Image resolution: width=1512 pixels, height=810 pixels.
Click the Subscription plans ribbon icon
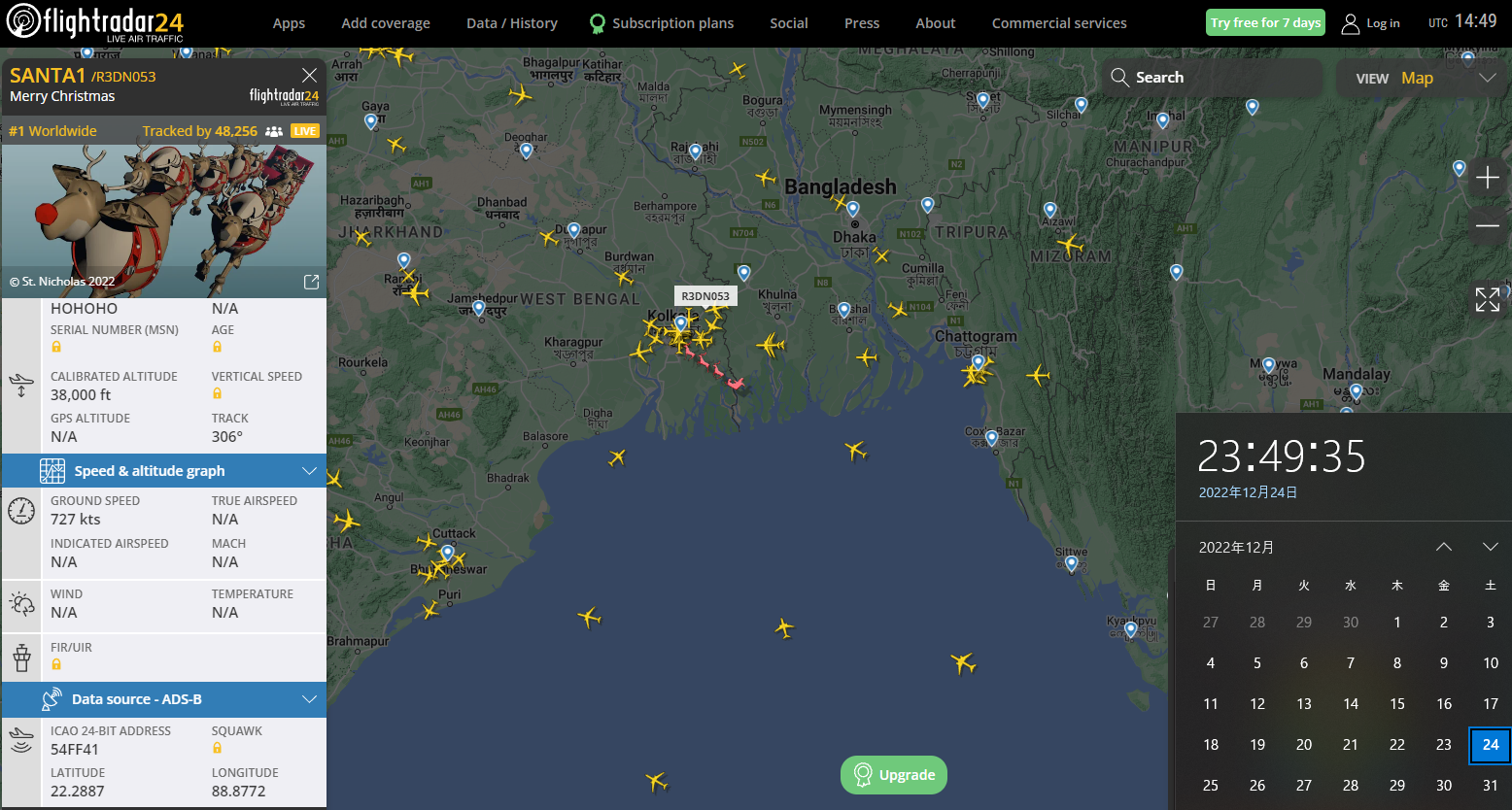pyautogui.click(x=598, y=23)
